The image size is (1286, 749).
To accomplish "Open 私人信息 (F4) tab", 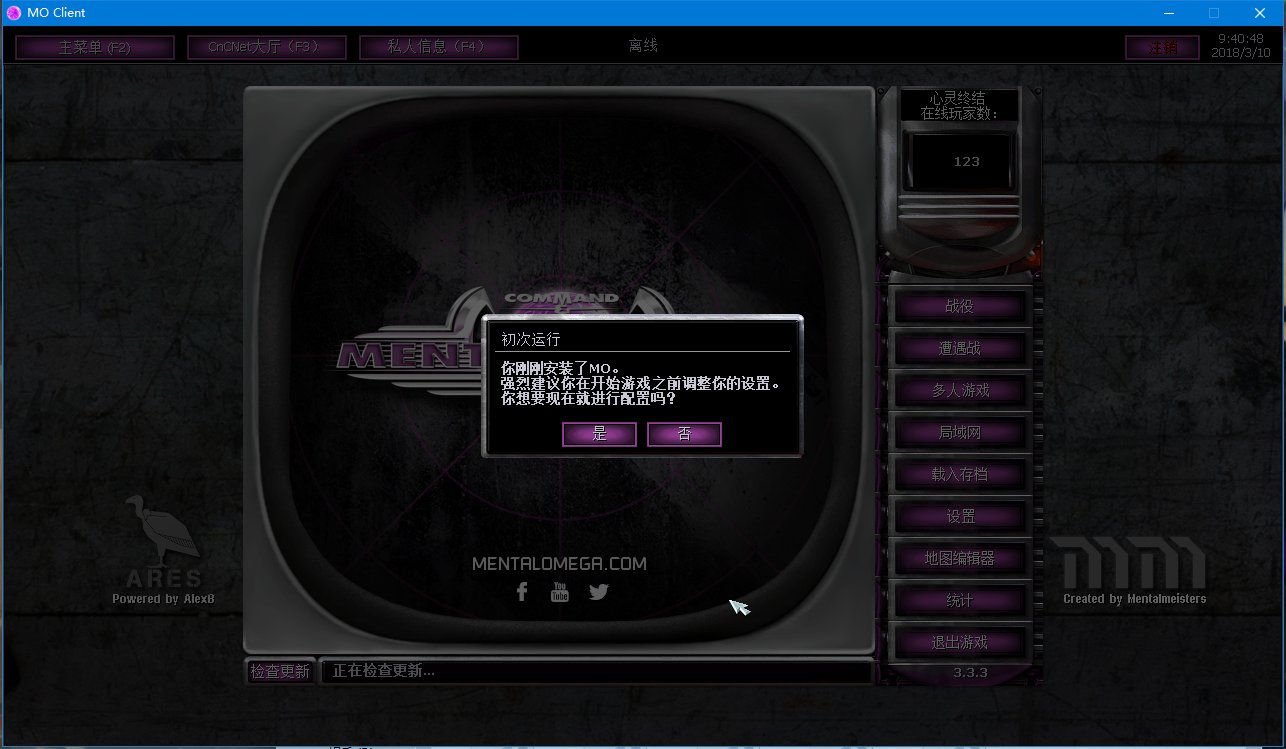I will coord(438,47).
